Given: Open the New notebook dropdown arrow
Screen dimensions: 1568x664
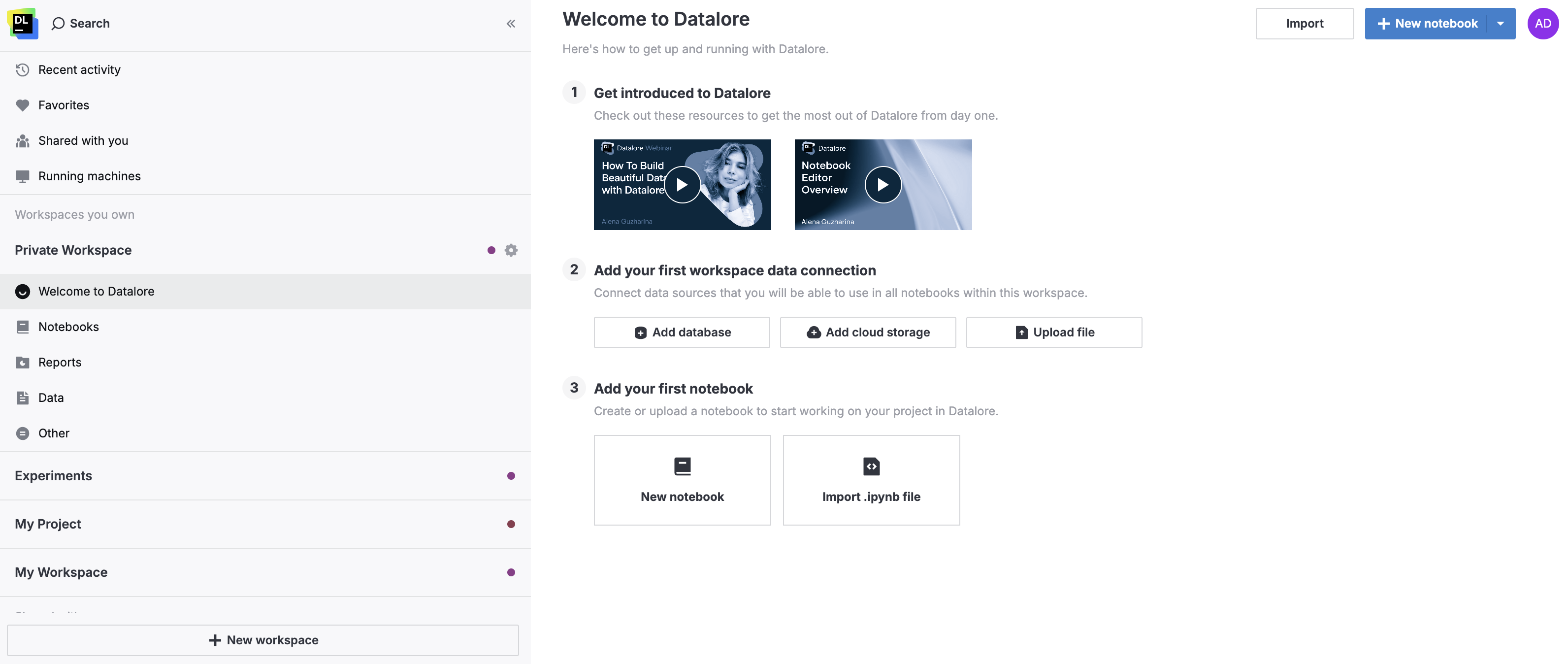Looking at the screenshot, I should click(1500, 23).
